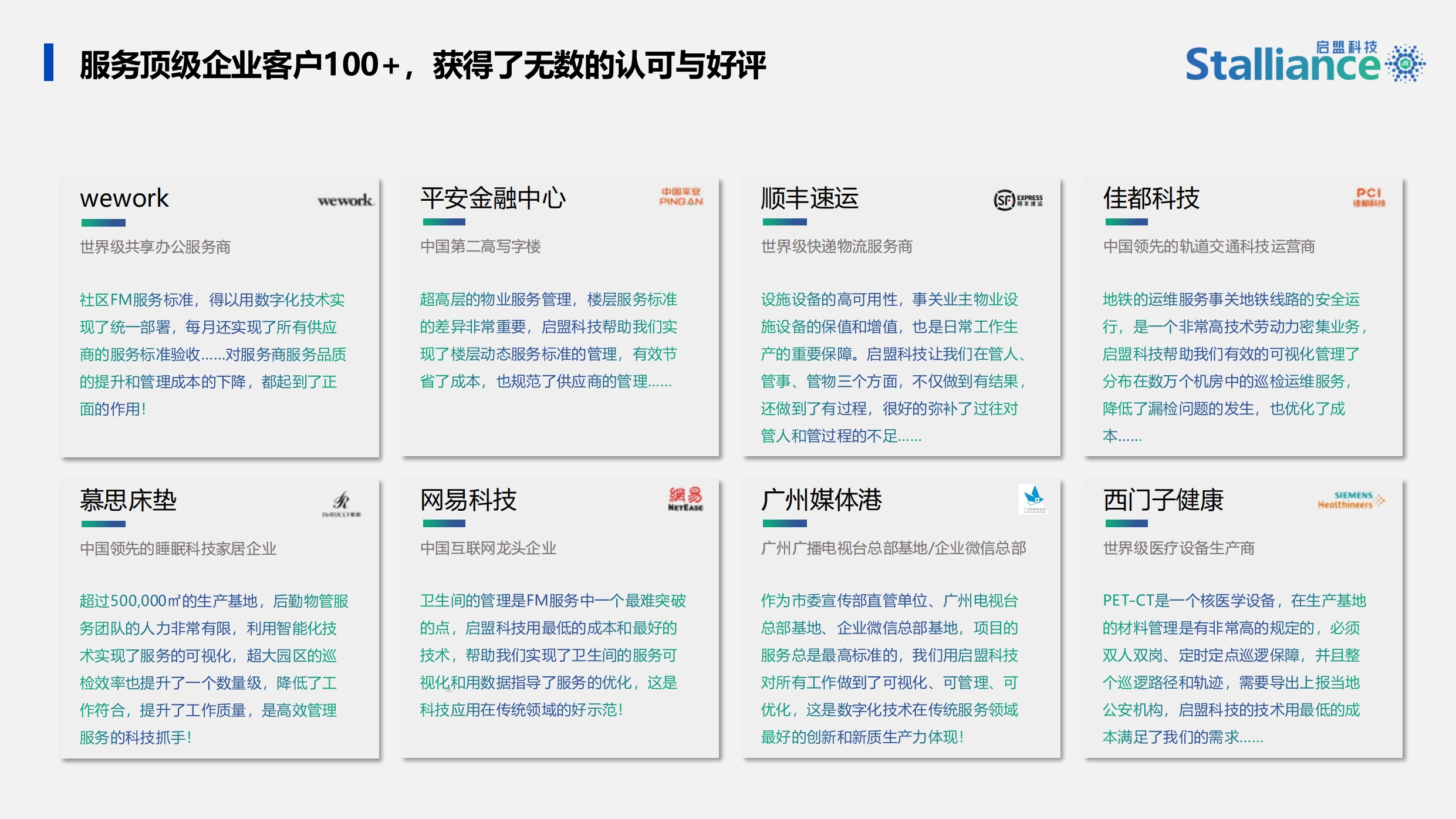Screen dimensions: 1456x819
Task: Select the card heading 'wework'
Action: click(124, 198)
